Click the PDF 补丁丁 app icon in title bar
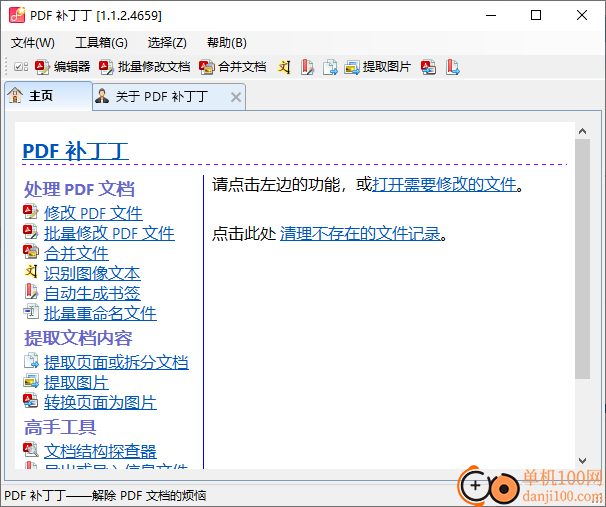Screen dimensions: 606x507 point(17,15)
